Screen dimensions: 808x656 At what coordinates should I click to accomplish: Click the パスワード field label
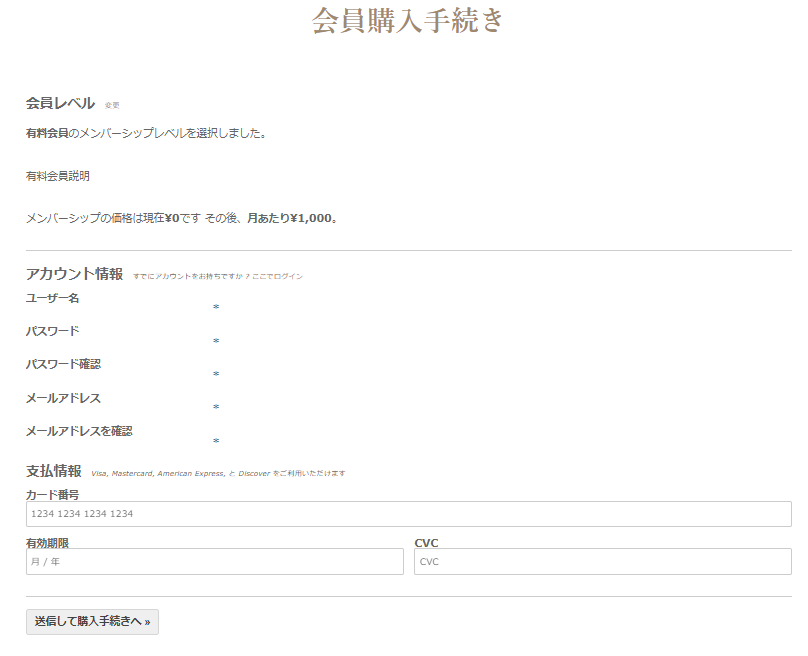(52, 331)
